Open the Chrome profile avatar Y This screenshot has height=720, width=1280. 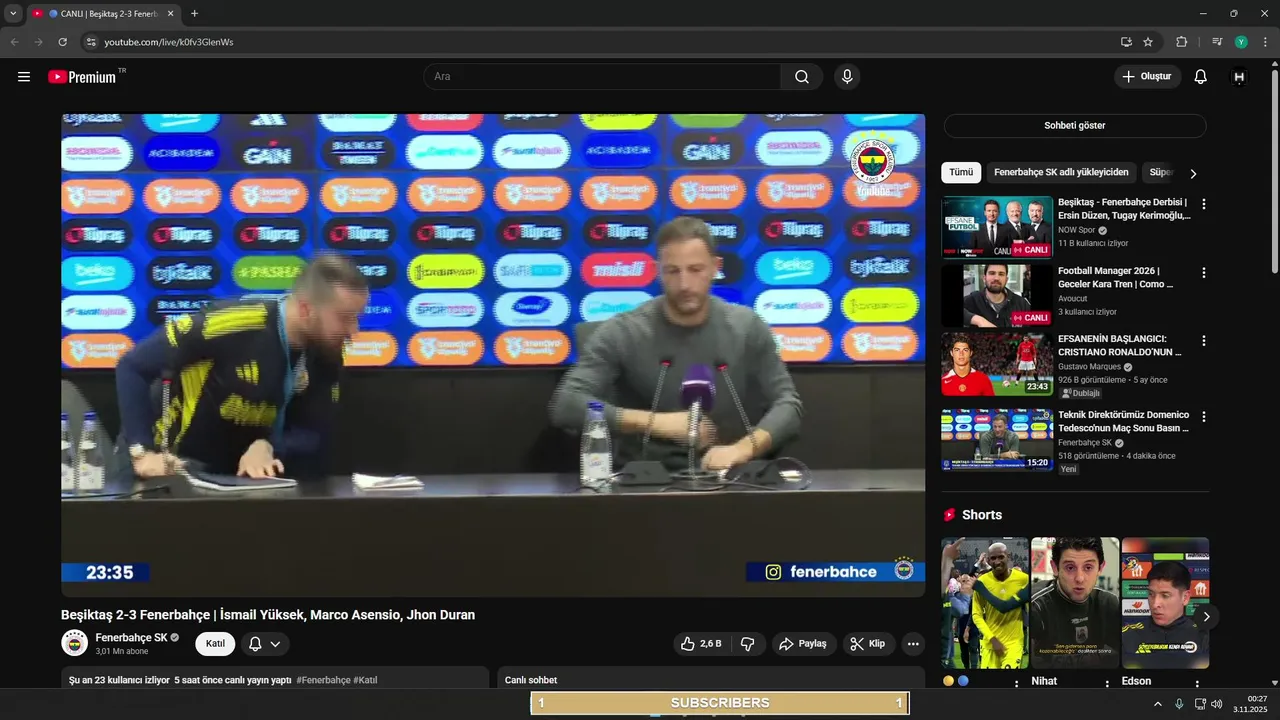pyautogui.click(x=1241, y=42)
